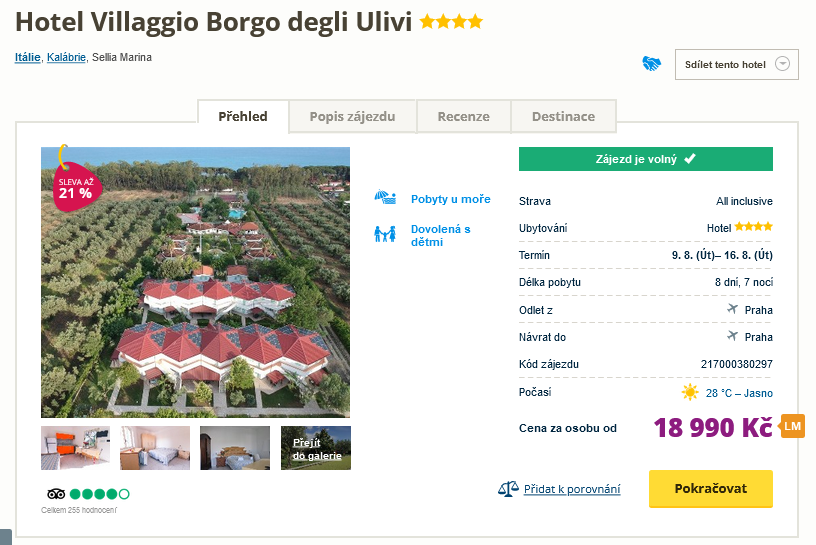Click the orange LM last-minute badge

point(793,426)
